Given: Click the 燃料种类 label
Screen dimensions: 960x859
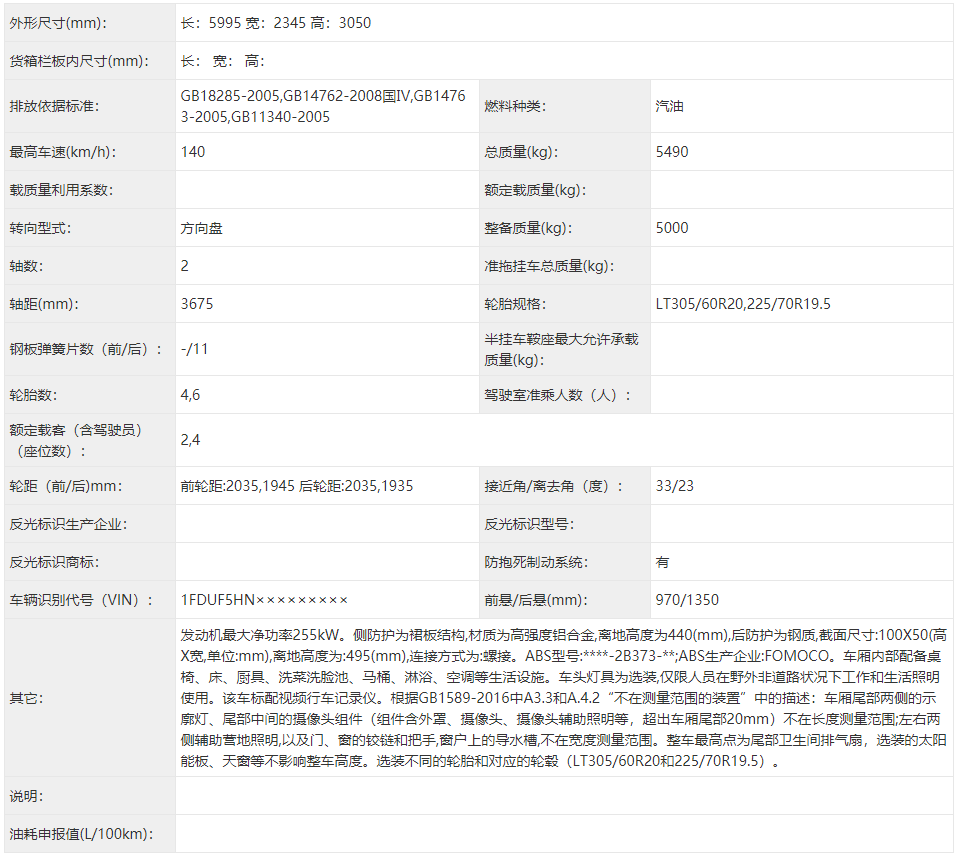Looking at the screenshot, I should click(515, 107).
